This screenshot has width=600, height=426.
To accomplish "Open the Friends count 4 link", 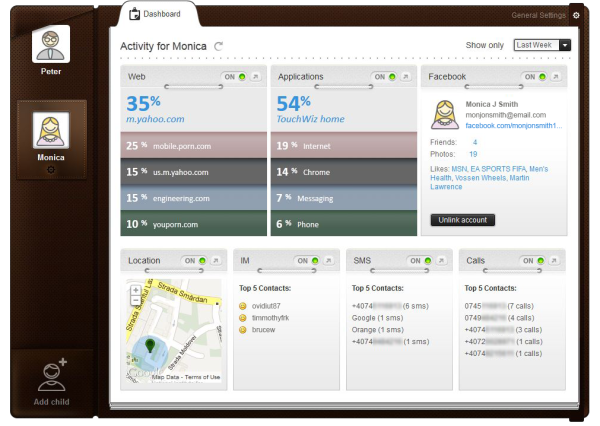I will 475,142.
